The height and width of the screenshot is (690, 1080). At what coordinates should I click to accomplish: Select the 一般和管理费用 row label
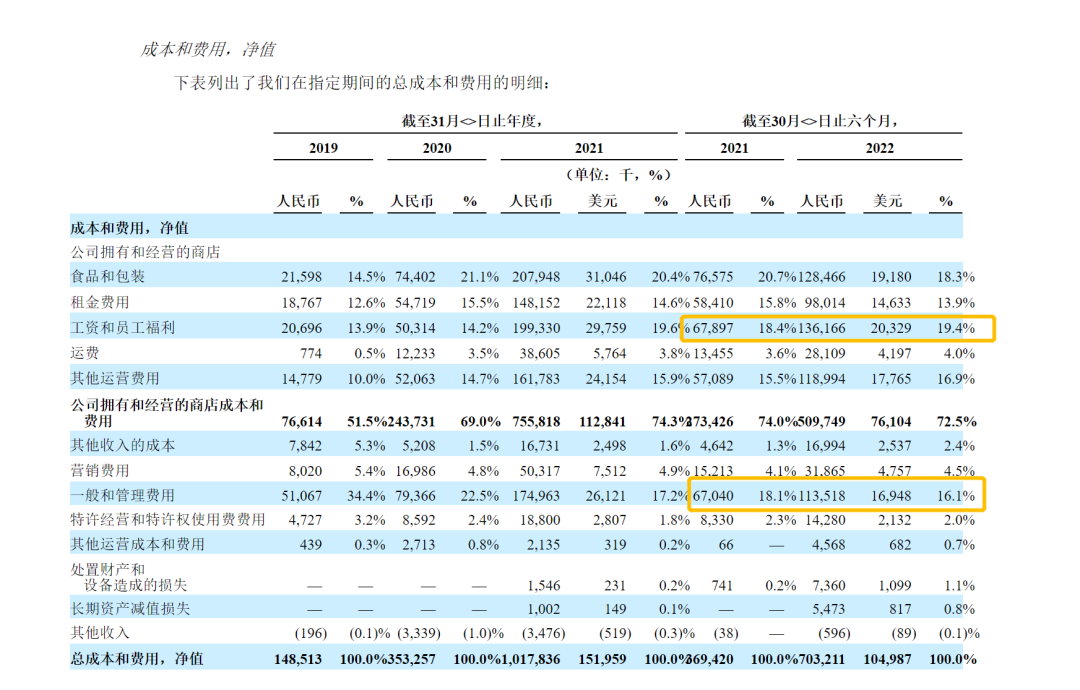[x=123, y=495]
